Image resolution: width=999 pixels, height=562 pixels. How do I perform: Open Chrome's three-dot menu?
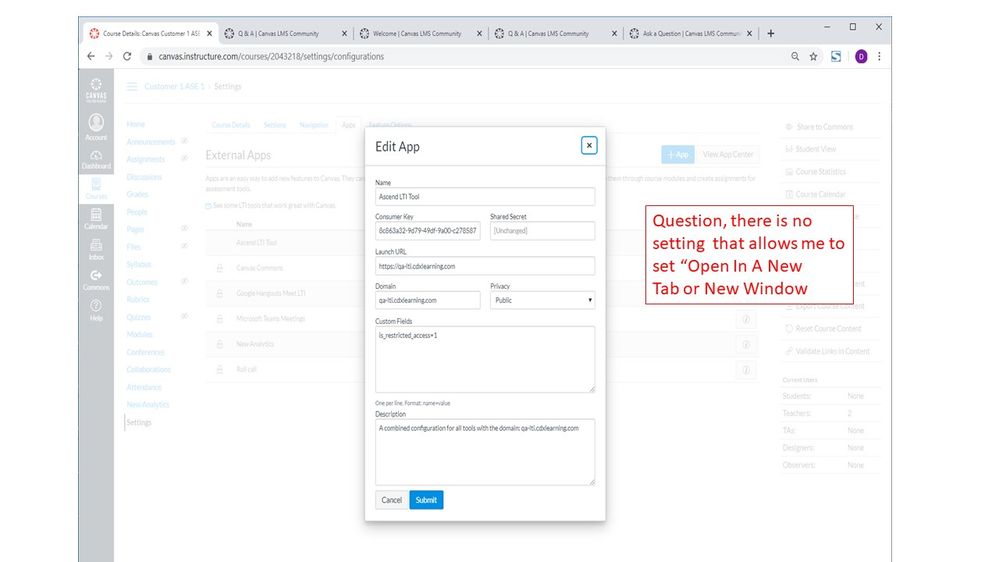click(x=879, y=57)
